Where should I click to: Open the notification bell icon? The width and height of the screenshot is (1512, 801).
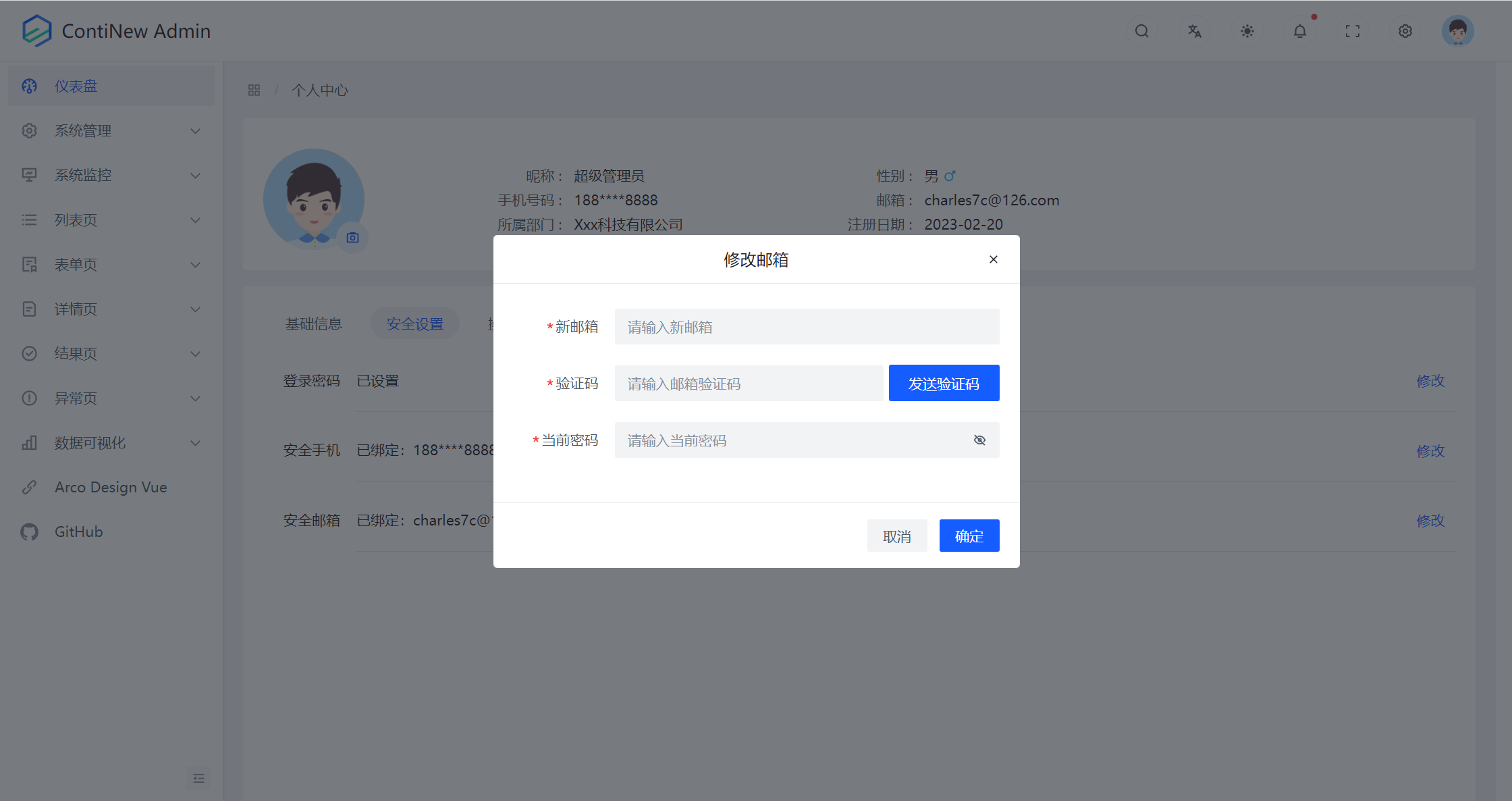pos(1299,31)
